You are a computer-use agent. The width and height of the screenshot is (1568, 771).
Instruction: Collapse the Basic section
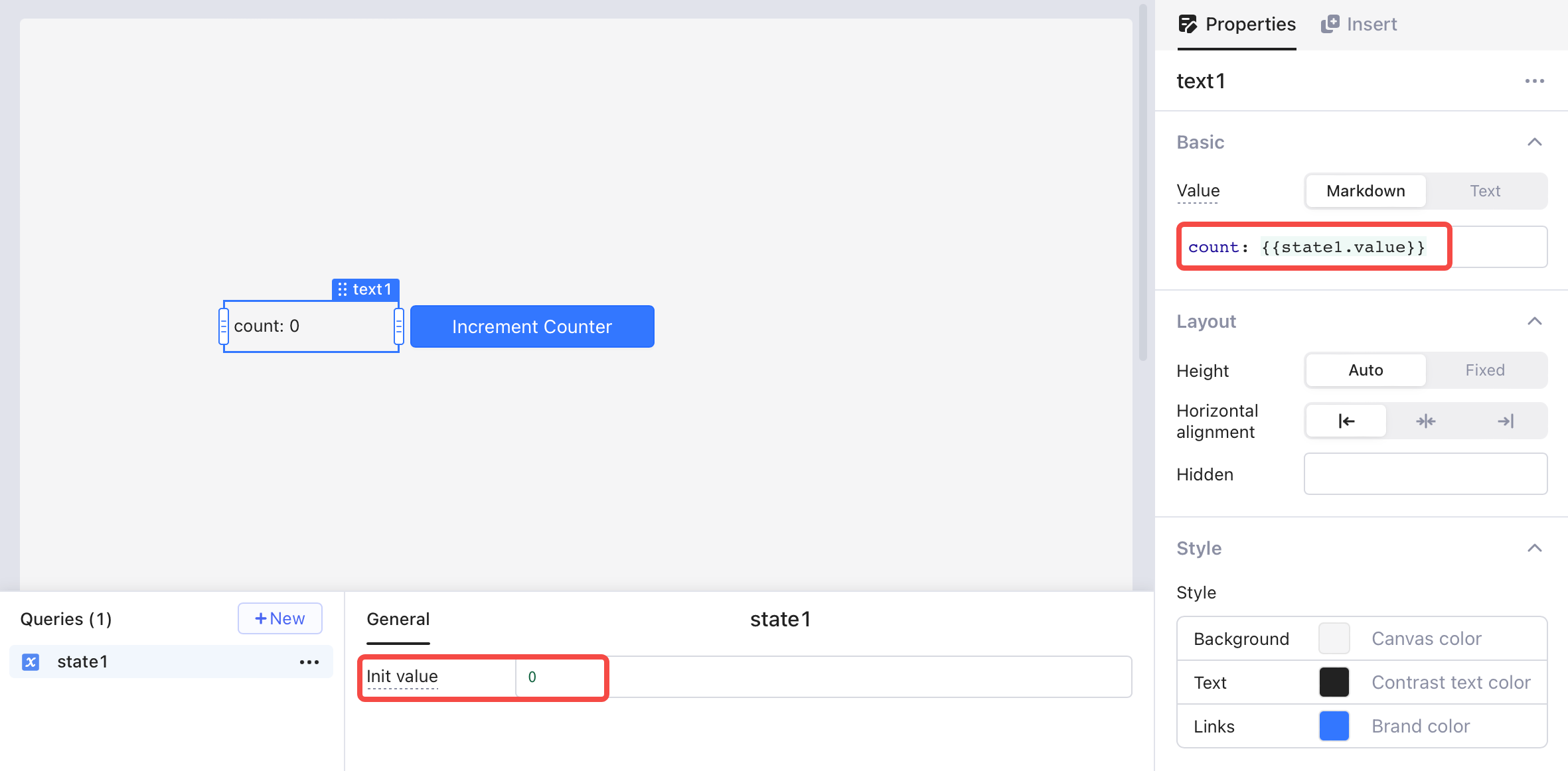click(x=1534, y=142)
